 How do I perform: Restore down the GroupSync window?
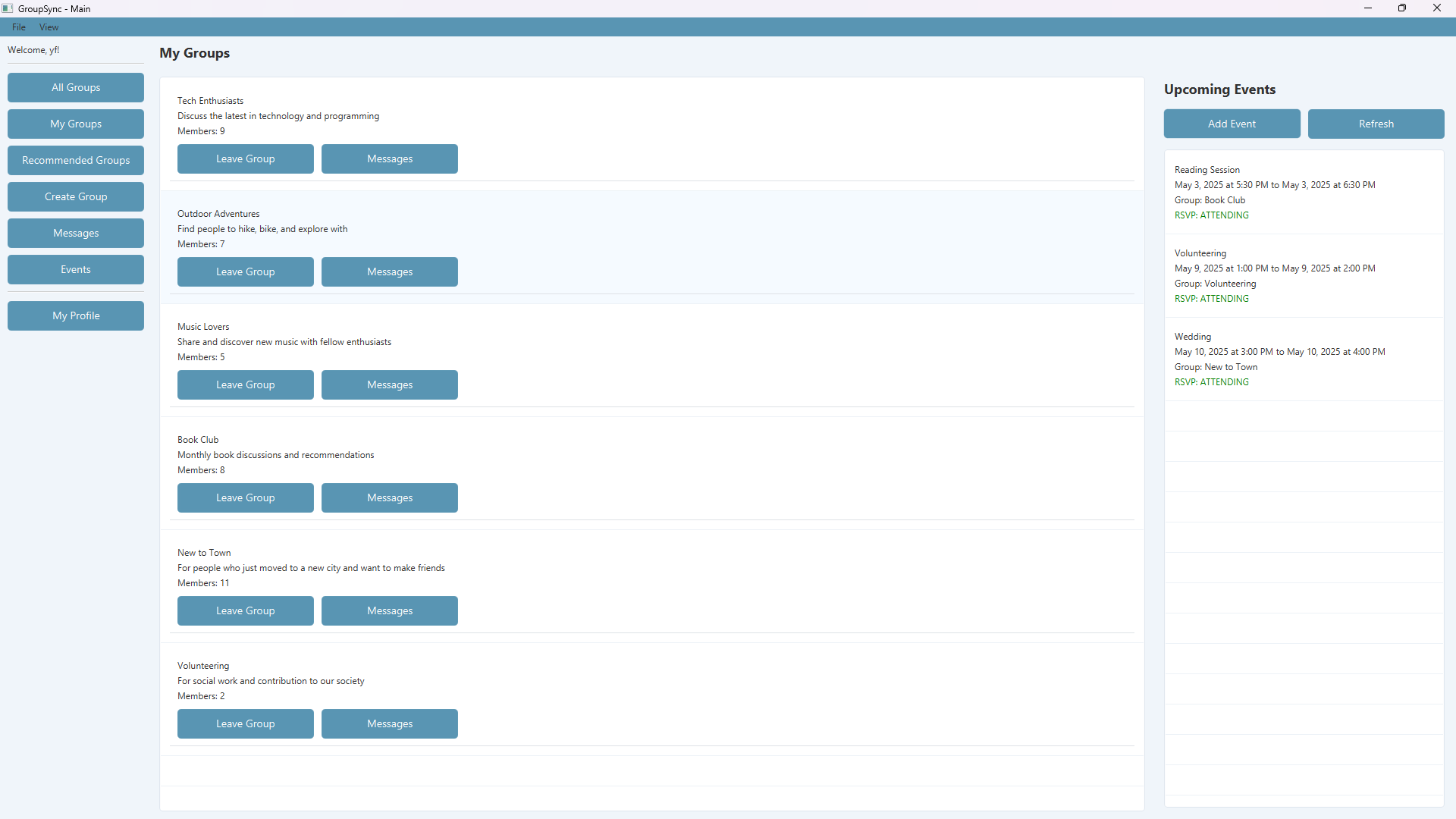1401,8
